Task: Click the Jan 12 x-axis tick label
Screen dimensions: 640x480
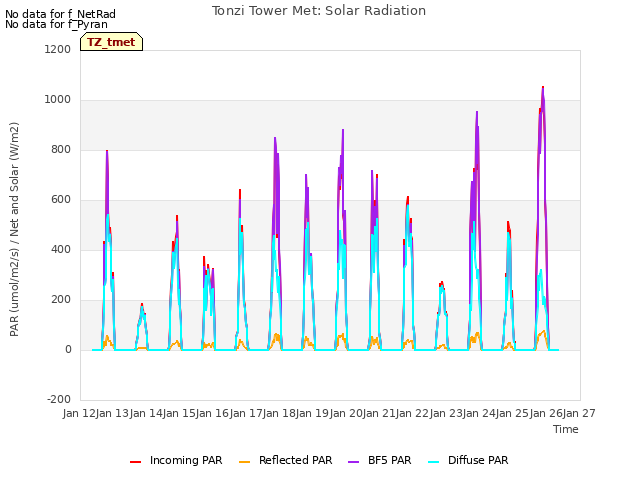Action: (79, 413)
